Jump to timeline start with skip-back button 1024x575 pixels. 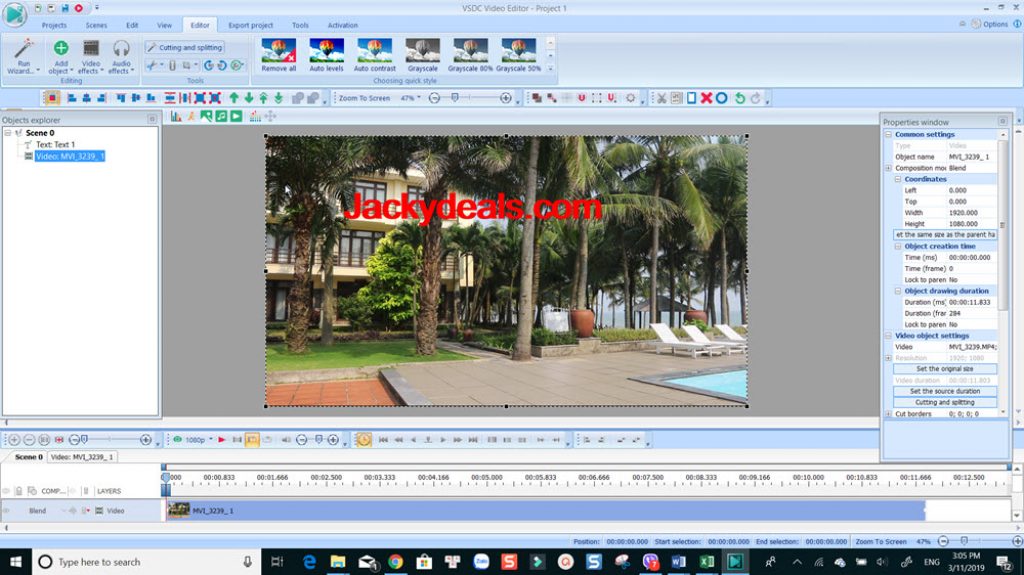383,440
